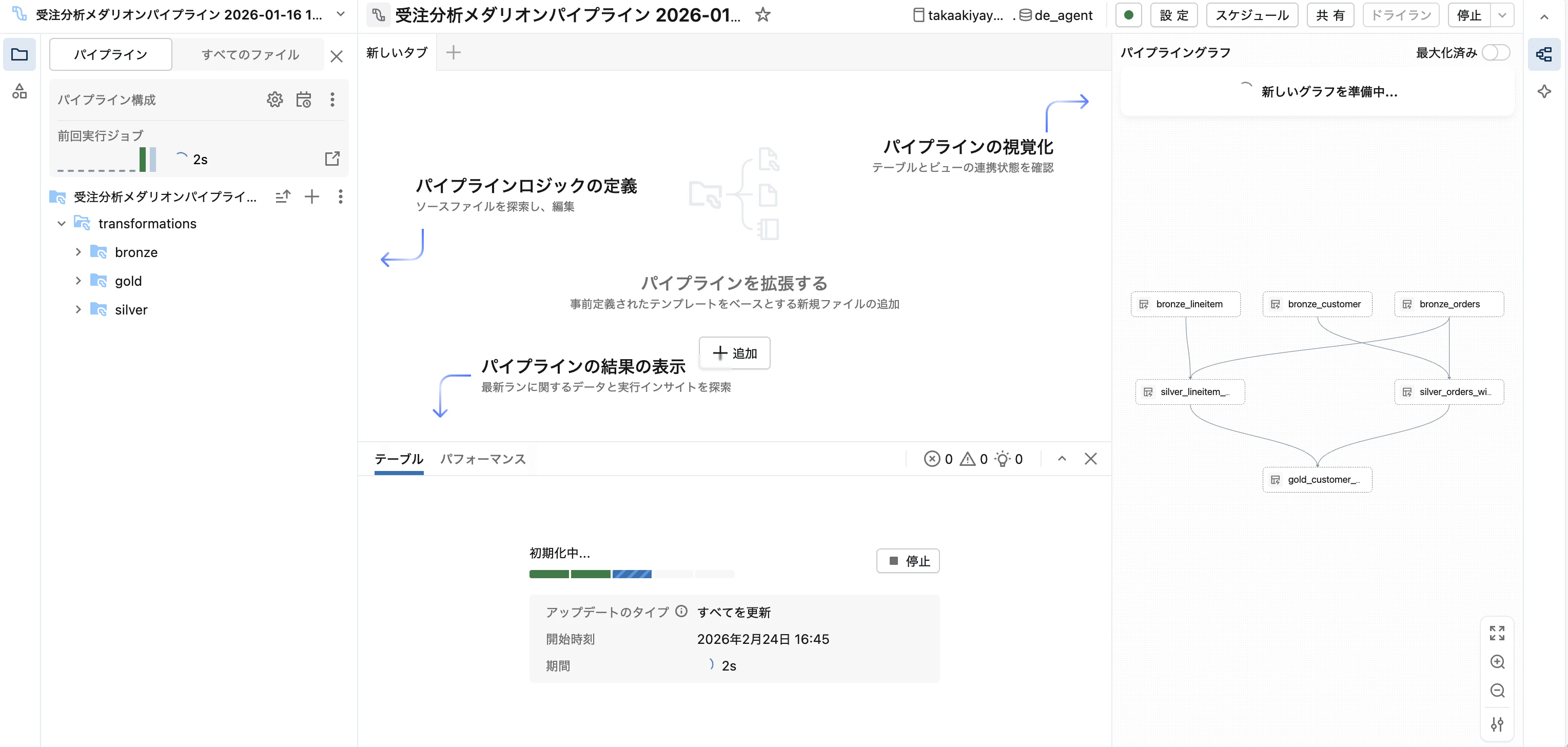Add a new file using the plus icon

point(311,196)
